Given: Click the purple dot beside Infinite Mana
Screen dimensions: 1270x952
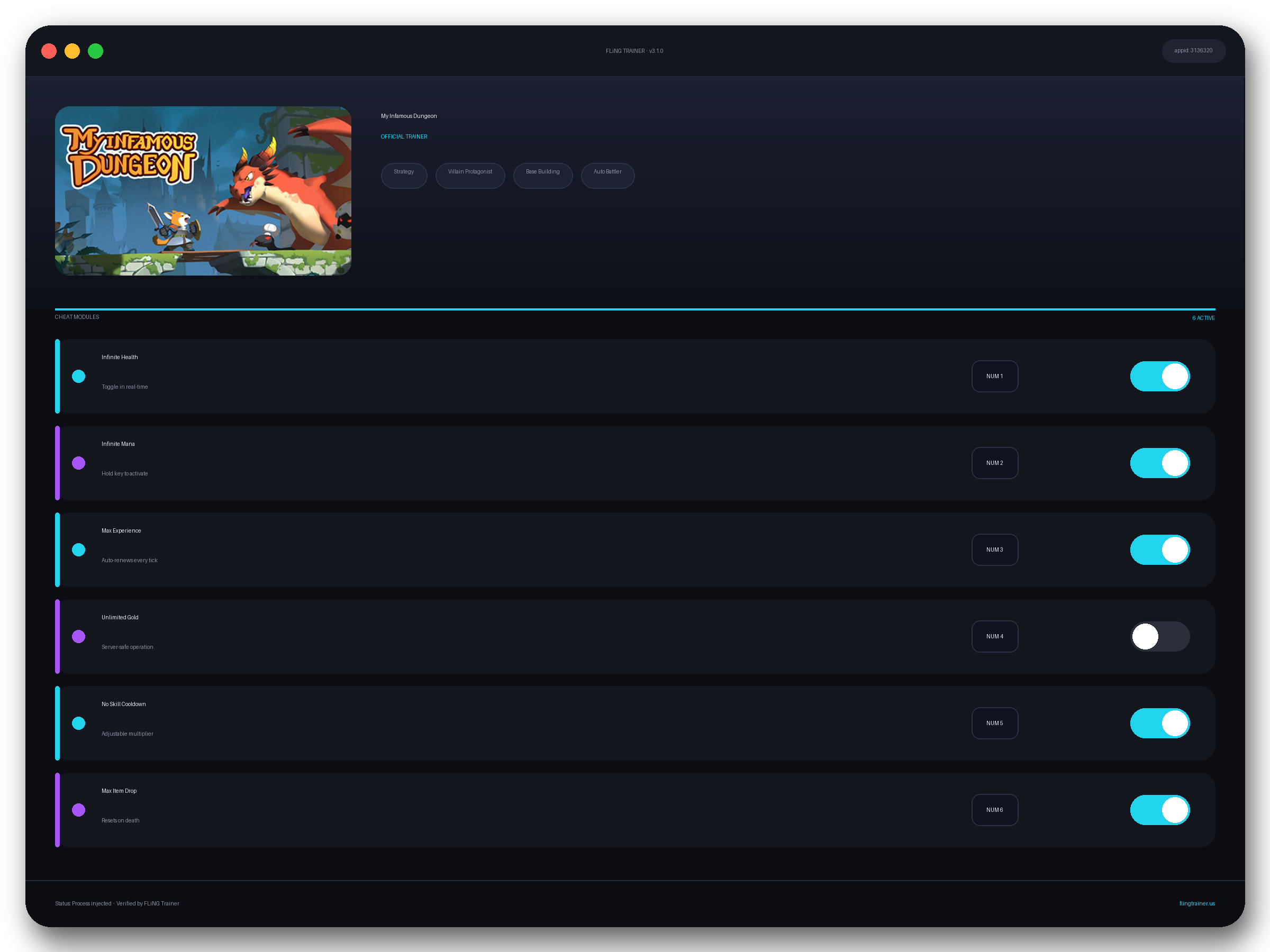Looking at the screenshot, I should (x=79, y=463).
